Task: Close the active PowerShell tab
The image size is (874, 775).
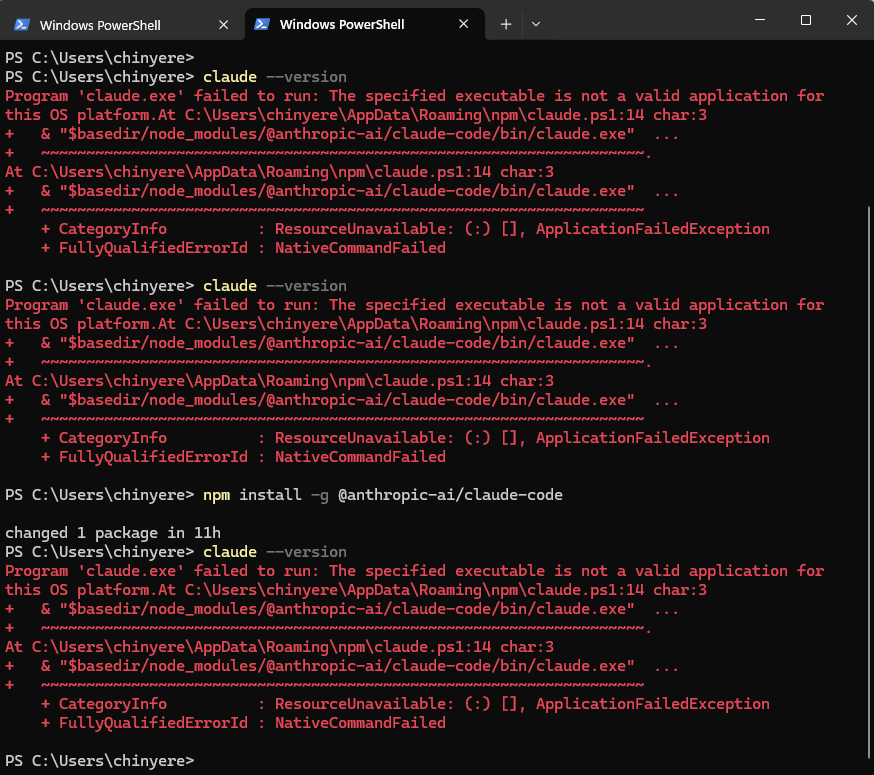Action: pos(463,24)
